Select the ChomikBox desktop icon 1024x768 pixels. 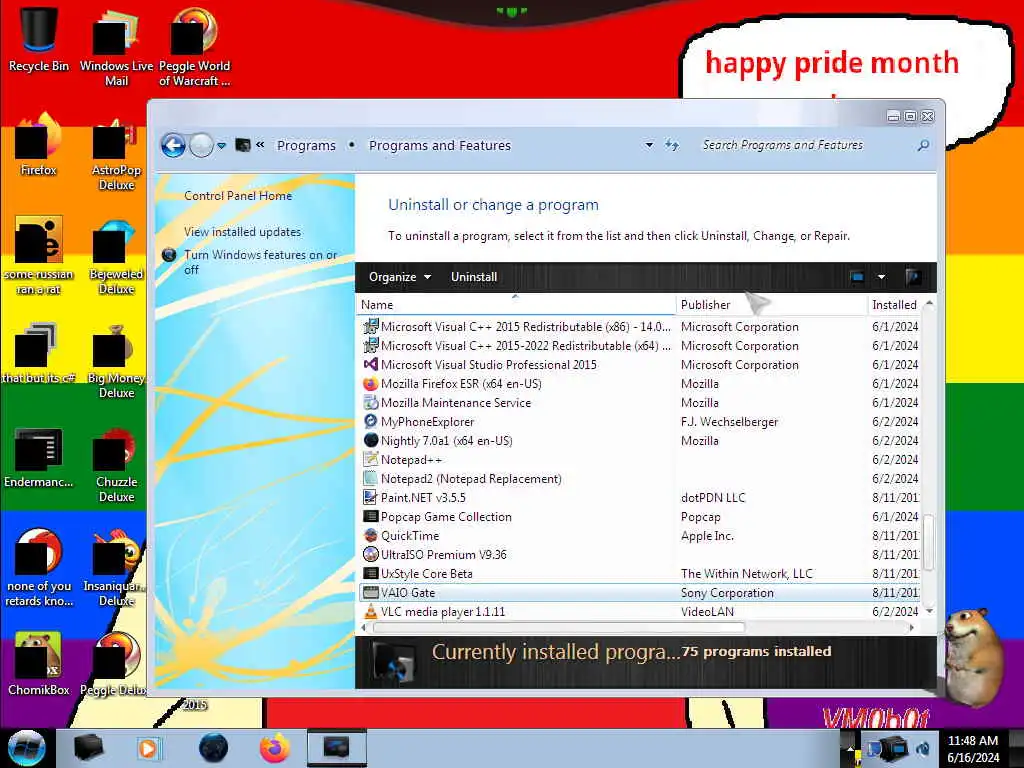39,664
